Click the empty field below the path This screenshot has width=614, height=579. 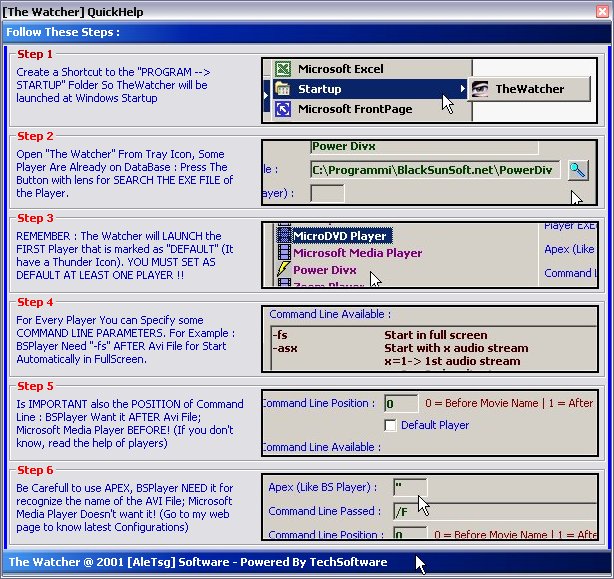[x=327, y=193]
